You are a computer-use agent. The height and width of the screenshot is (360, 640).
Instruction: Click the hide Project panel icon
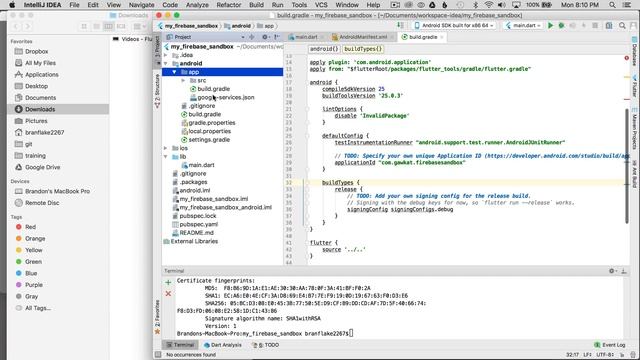[277, 37]
